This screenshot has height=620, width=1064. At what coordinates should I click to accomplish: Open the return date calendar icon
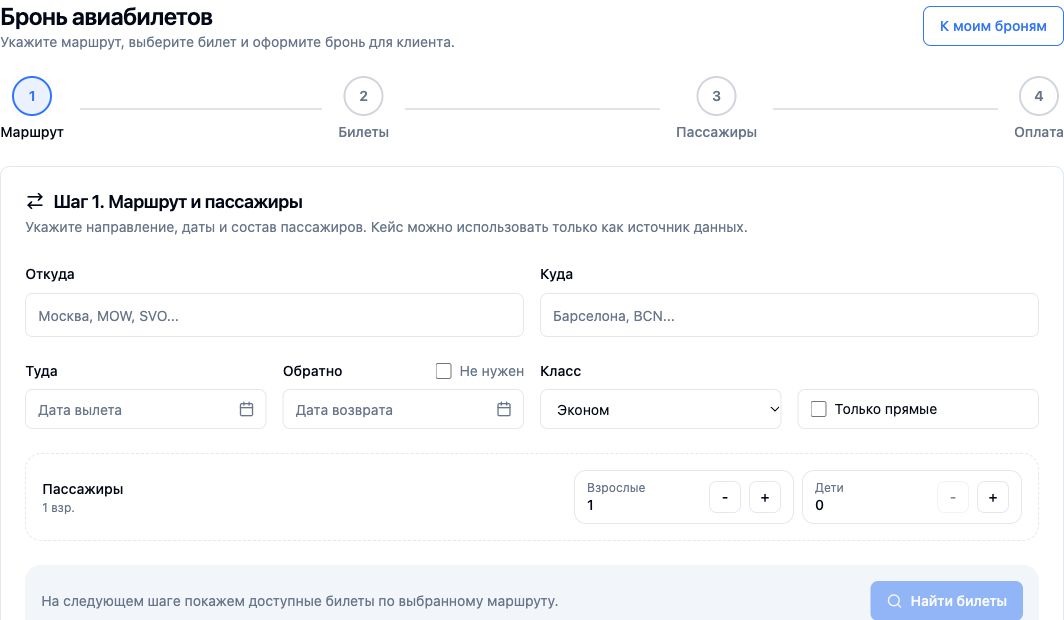(504, 409)
